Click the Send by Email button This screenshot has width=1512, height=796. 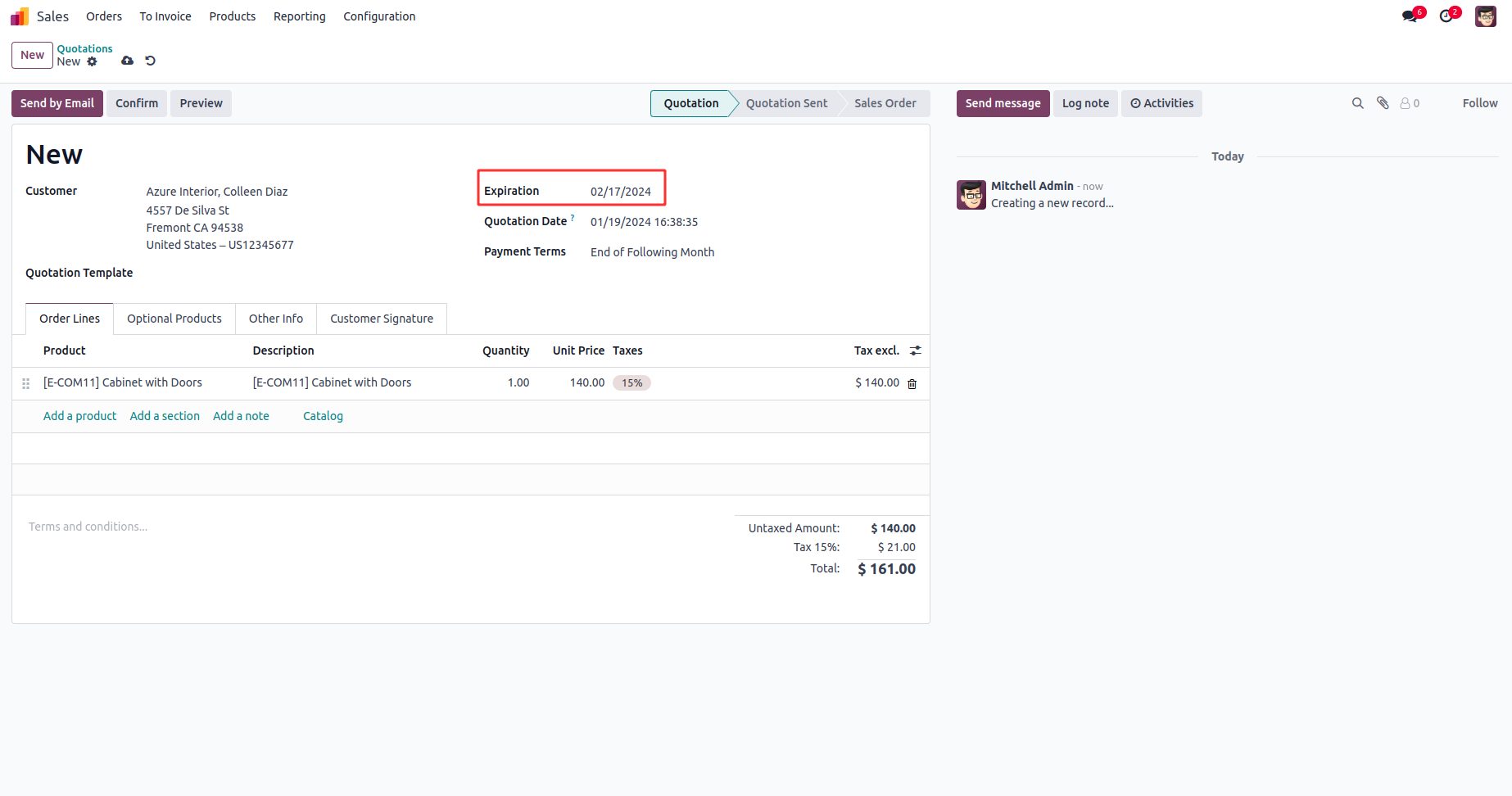coord(57,103)
